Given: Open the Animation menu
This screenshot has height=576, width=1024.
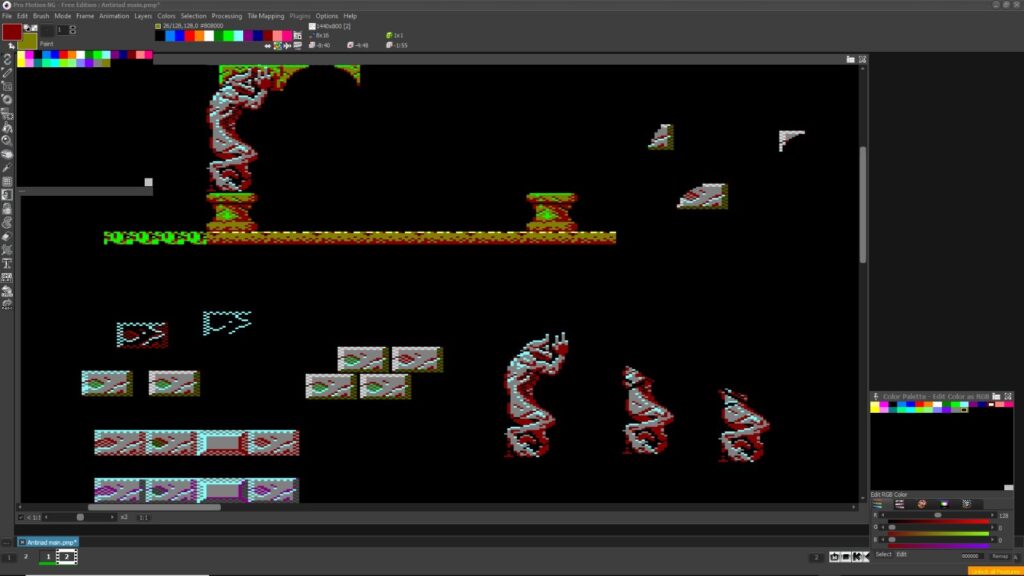Looking at the screenshot, I should point(114,16).
